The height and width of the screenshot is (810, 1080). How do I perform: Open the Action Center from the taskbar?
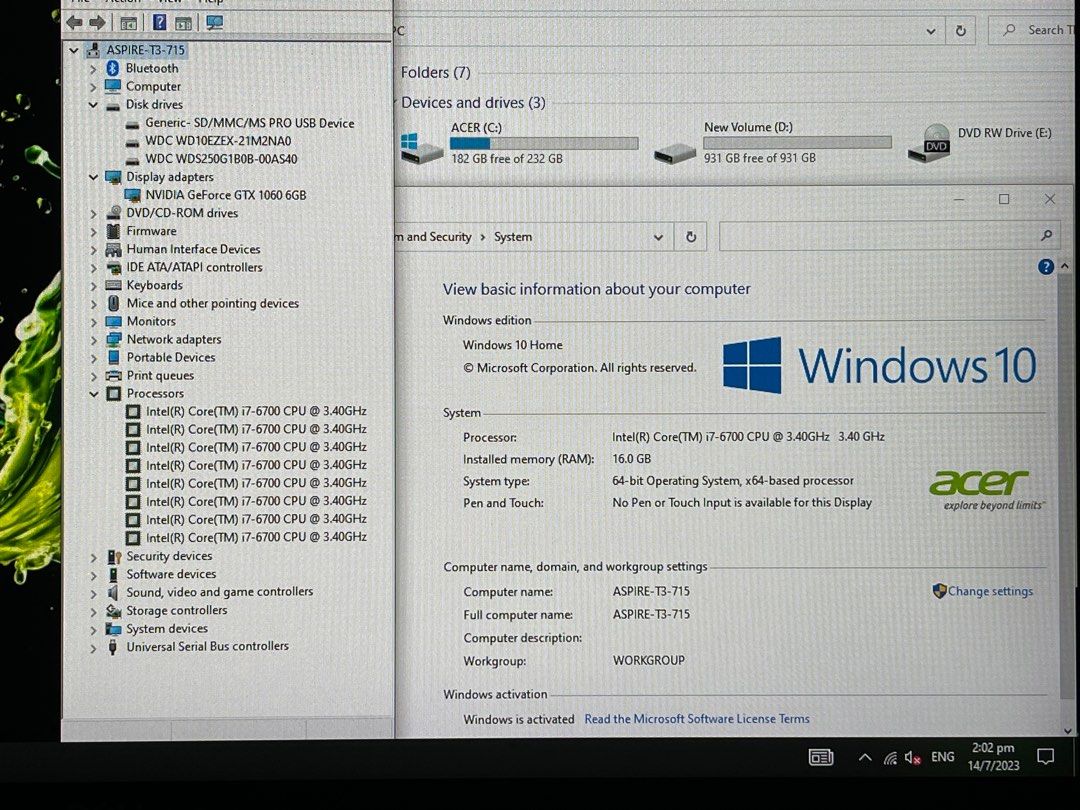coord(1046,757)
